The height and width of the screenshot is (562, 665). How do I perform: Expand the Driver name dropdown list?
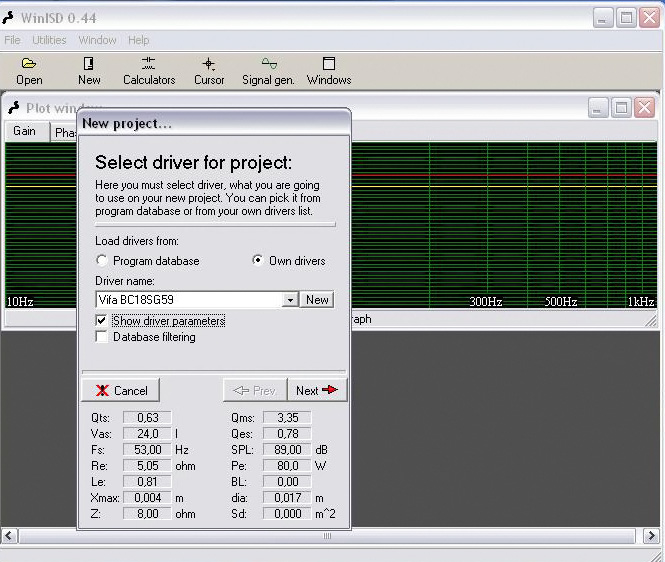coord(290,300)
